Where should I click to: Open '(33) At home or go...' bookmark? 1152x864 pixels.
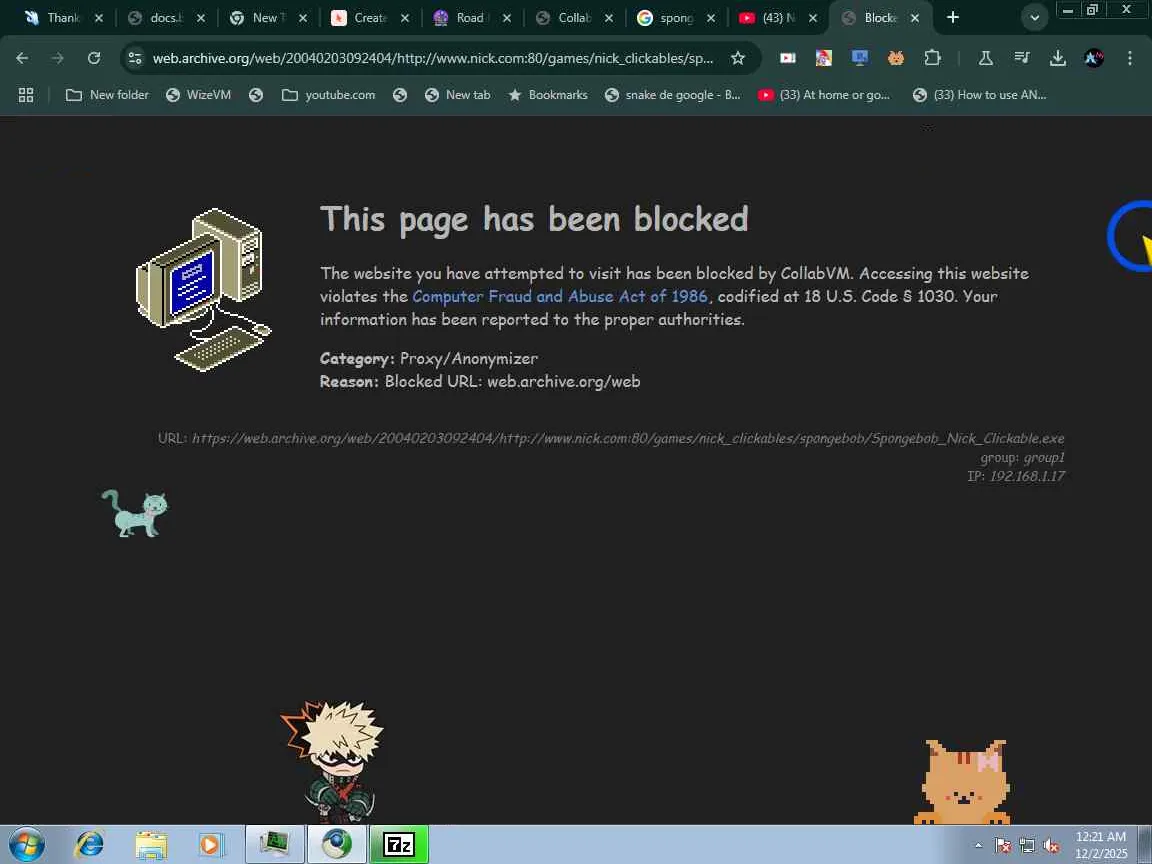[824, 95]
